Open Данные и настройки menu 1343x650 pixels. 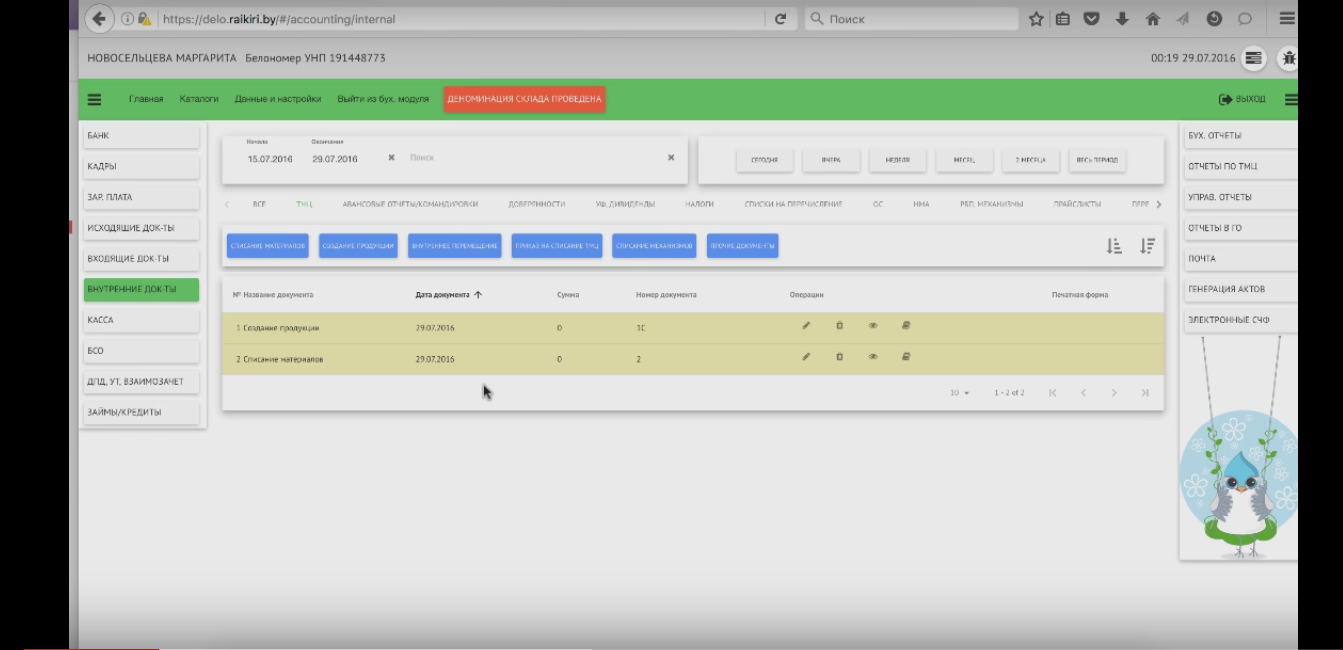[278, 99]
